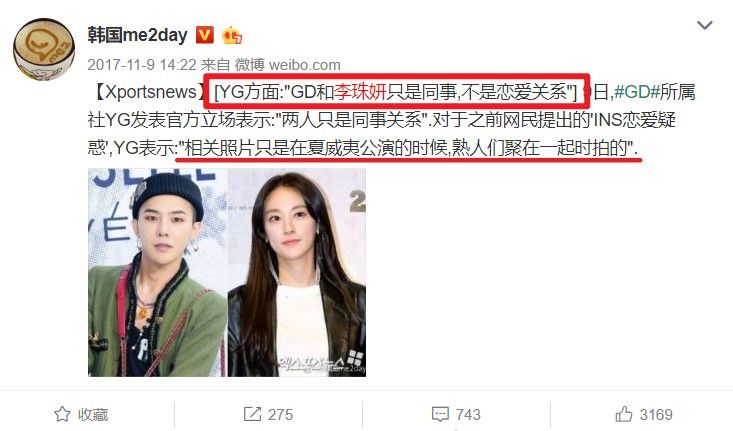Screen dimensions: 733x431
Task: Click the 收藏 label
Action: tap(93, 415)
